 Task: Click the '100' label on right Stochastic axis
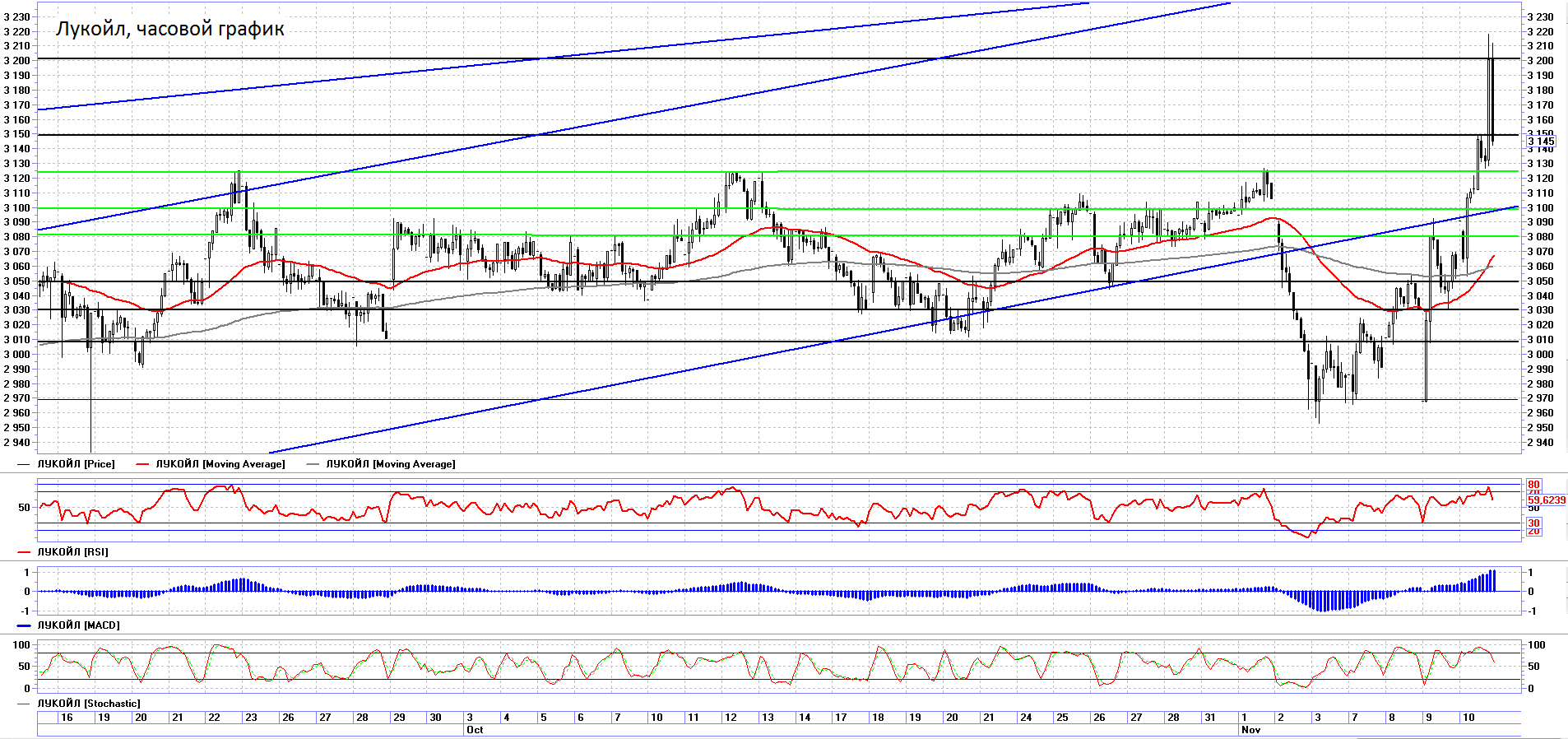pos(1537,645)
